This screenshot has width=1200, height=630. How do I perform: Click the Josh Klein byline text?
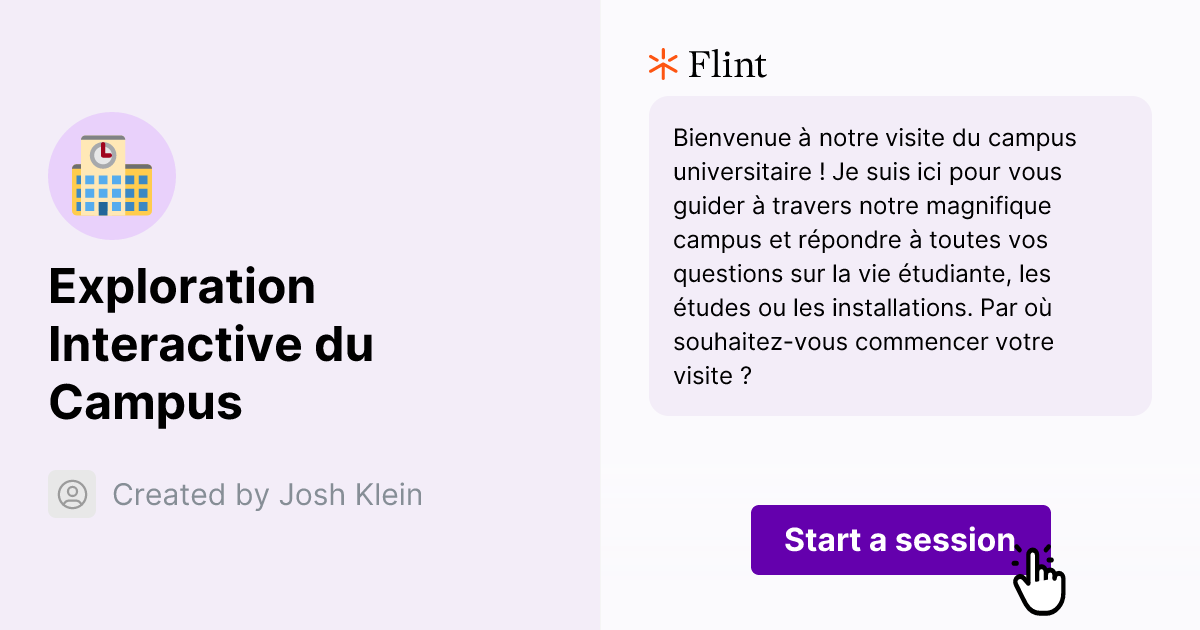(267, 494)
